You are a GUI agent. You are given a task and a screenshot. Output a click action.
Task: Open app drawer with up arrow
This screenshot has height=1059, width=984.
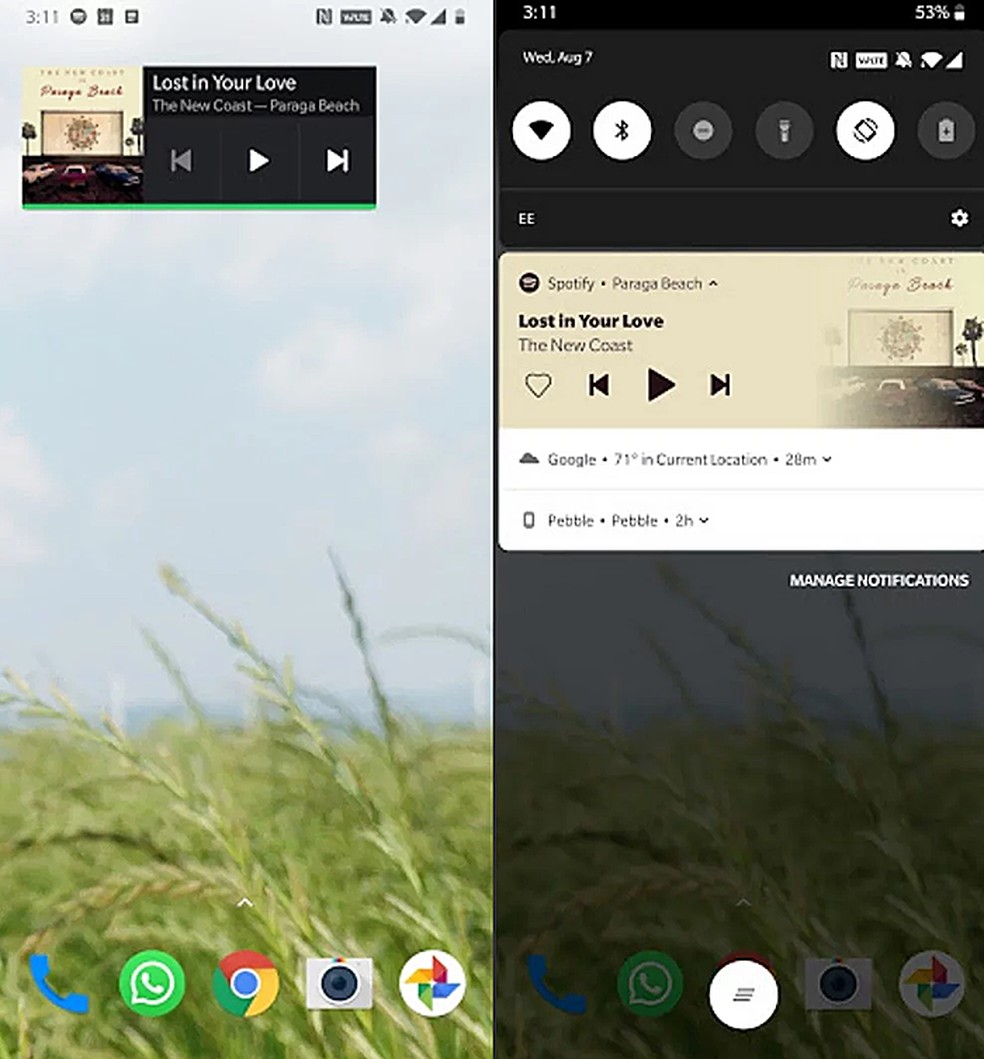pyautogui.click(x=245, y=902)
